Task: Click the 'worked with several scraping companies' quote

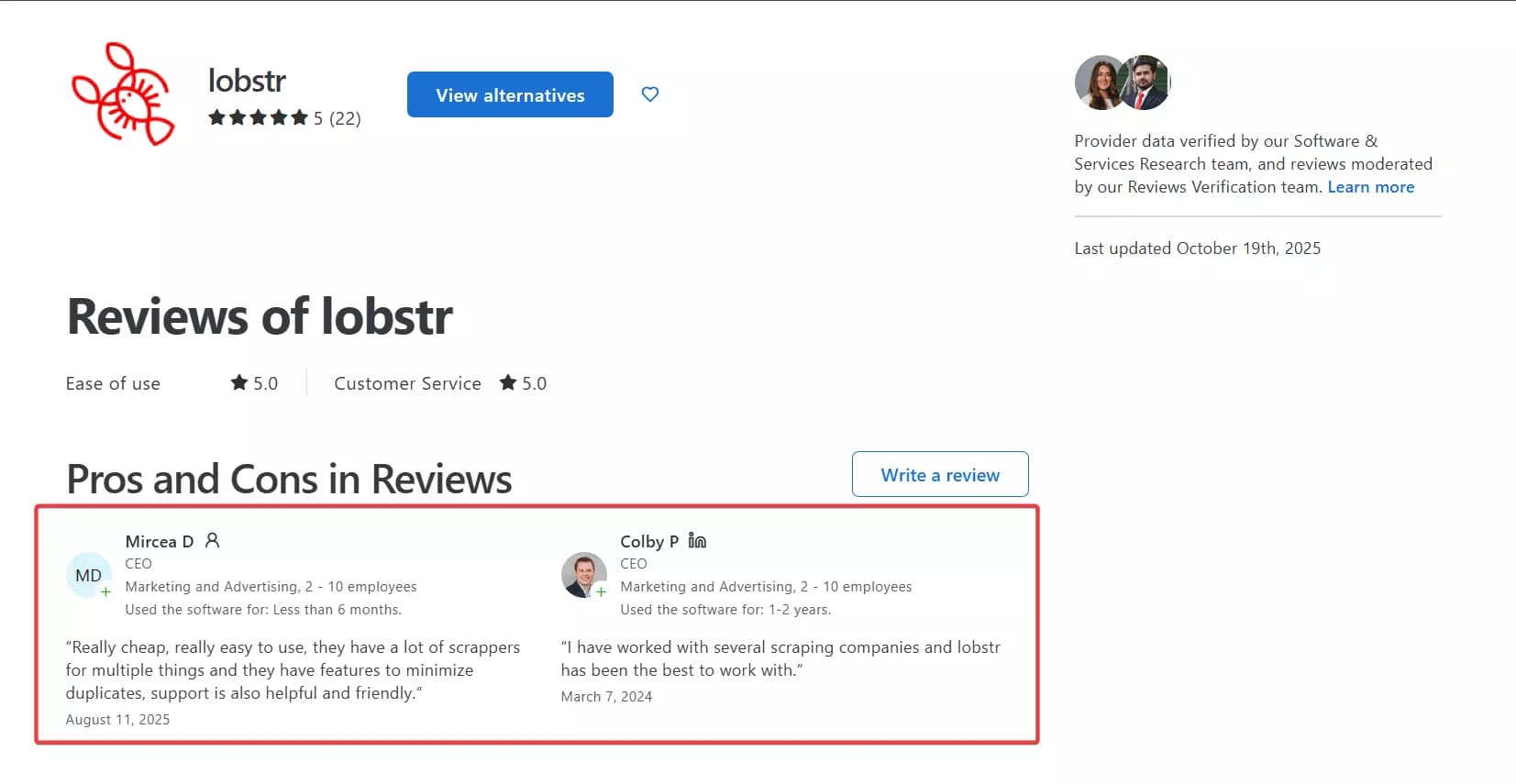Action: pyautogui.click(x=780, y=658)
